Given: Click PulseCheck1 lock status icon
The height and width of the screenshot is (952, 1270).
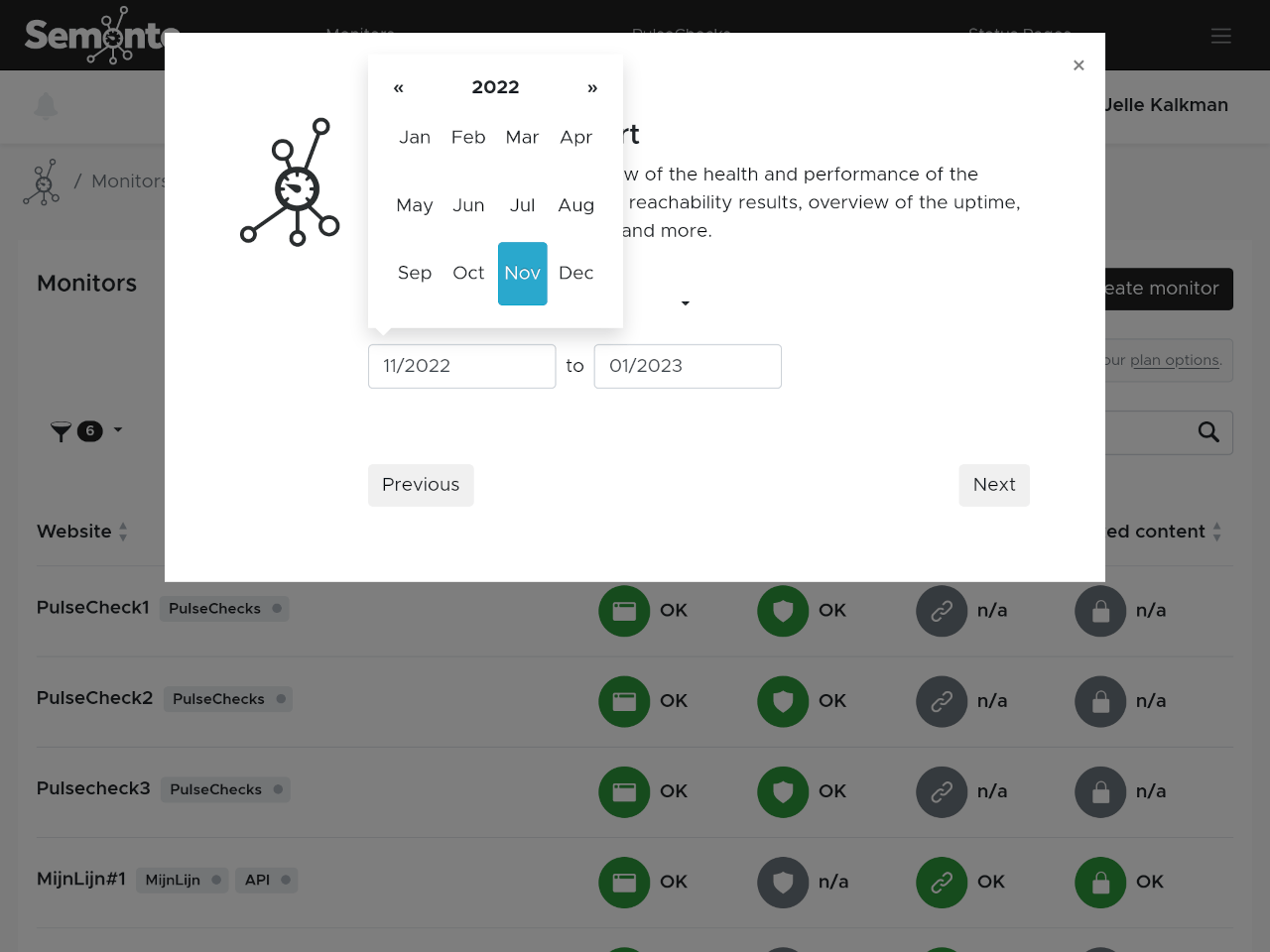Looking at the screenshot, I should point(1100,611).
